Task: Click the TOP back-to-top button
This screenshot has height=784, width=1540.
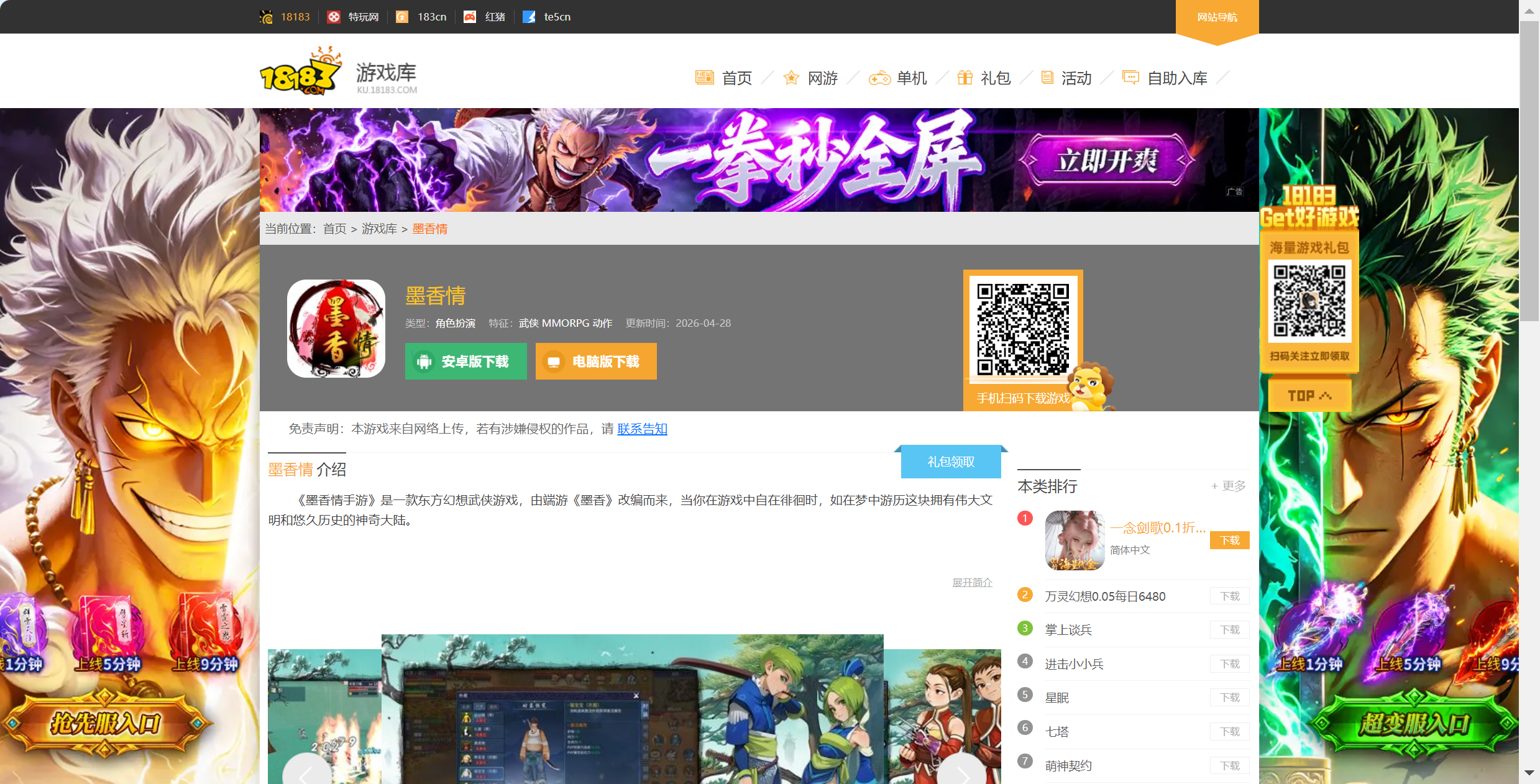Action: (x=1309, y=395)
